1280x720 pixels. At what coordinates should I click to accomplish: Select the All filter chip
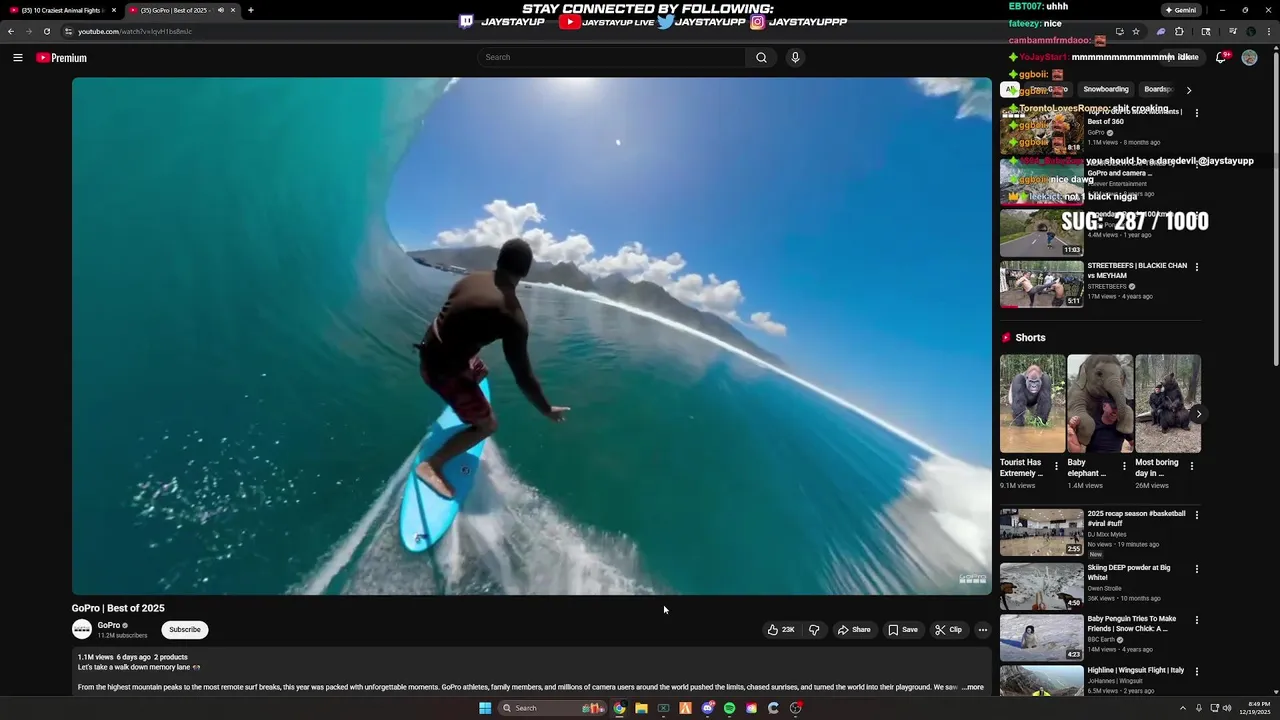click(x=1010, y=89)
